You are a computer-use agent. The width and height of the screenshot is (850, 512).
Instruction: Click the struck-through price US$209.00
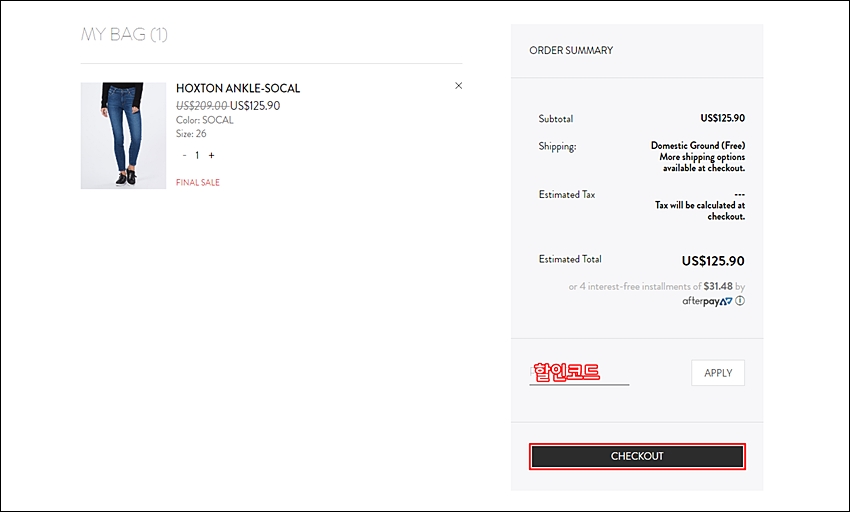coord(202,106)
